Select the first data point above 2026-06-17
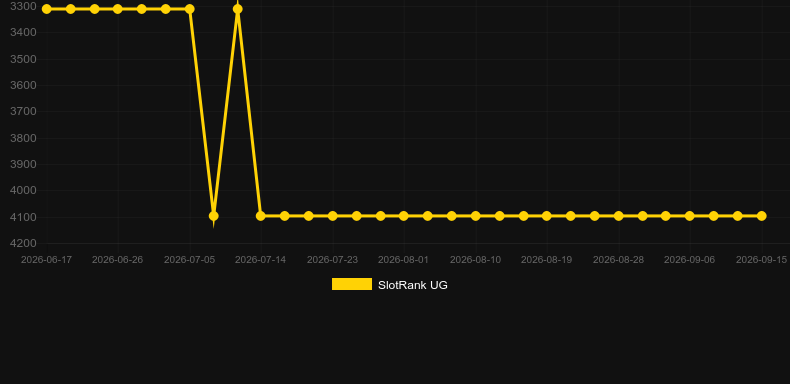Screen dimensions: 790x384 point(46,9)
